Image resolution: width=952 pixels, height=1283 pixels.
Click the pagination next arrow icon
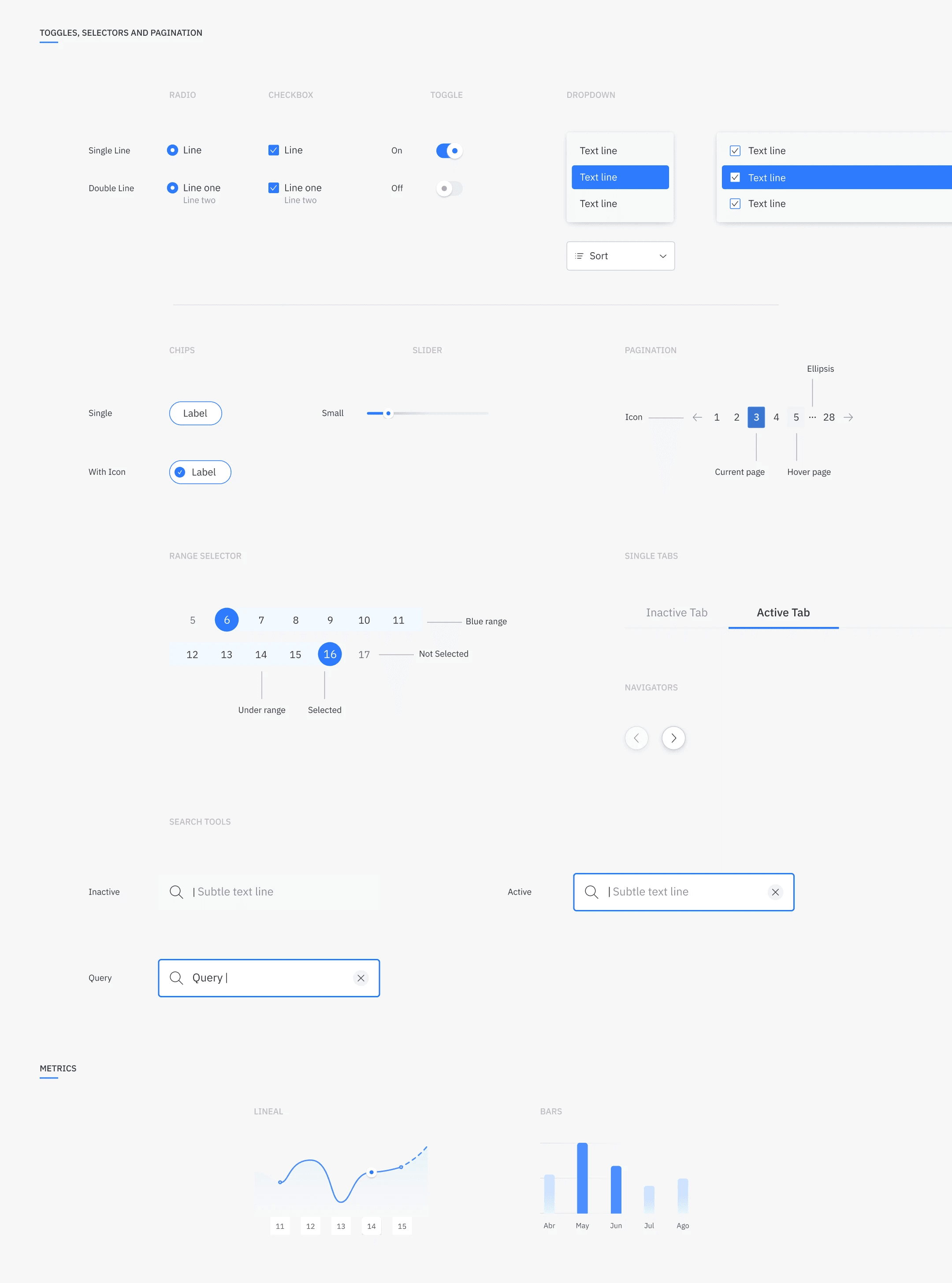coord(848,417)
